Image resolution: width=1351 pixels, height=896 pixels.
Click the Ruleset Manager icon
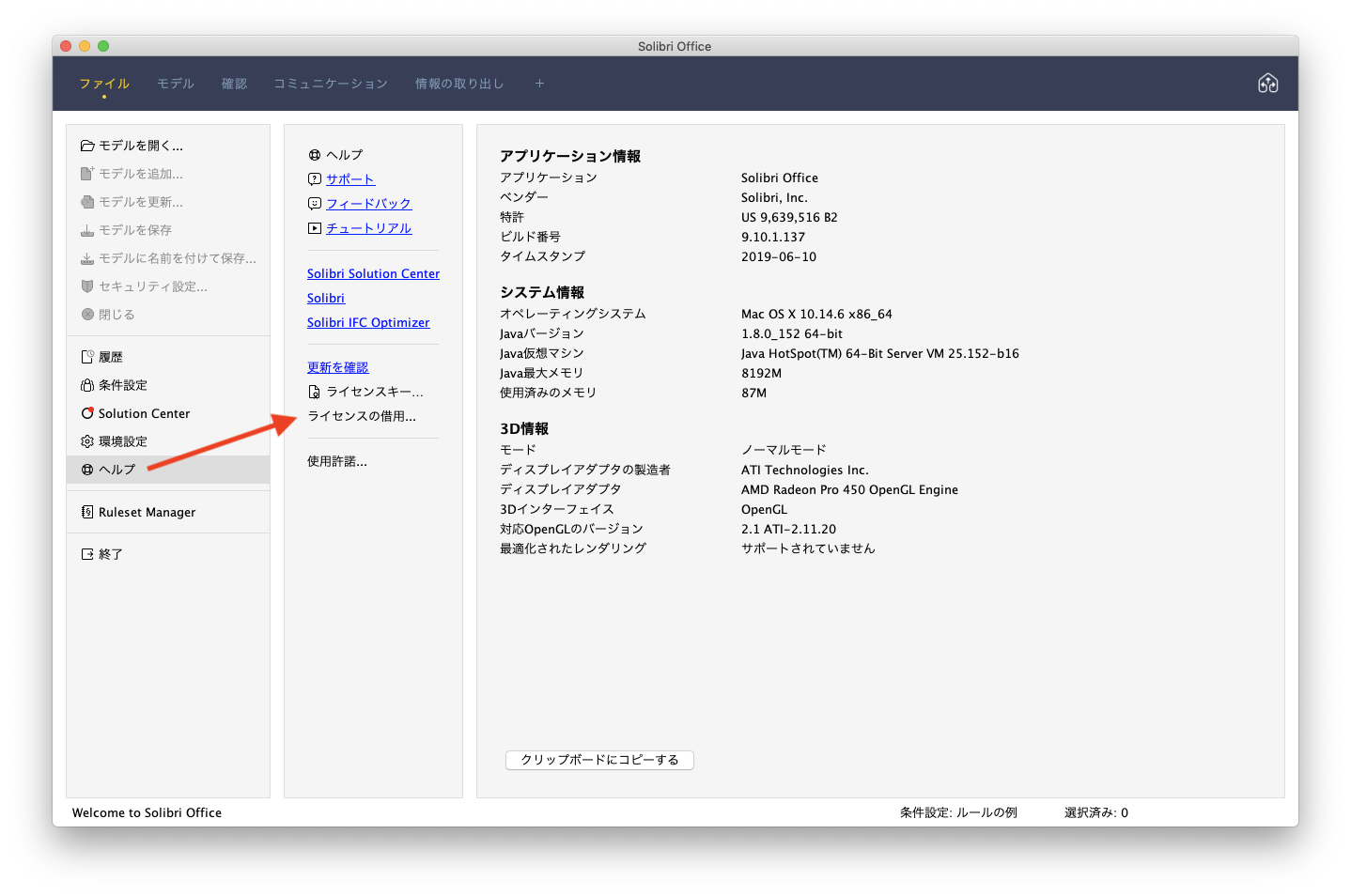(x=87, y=512)
